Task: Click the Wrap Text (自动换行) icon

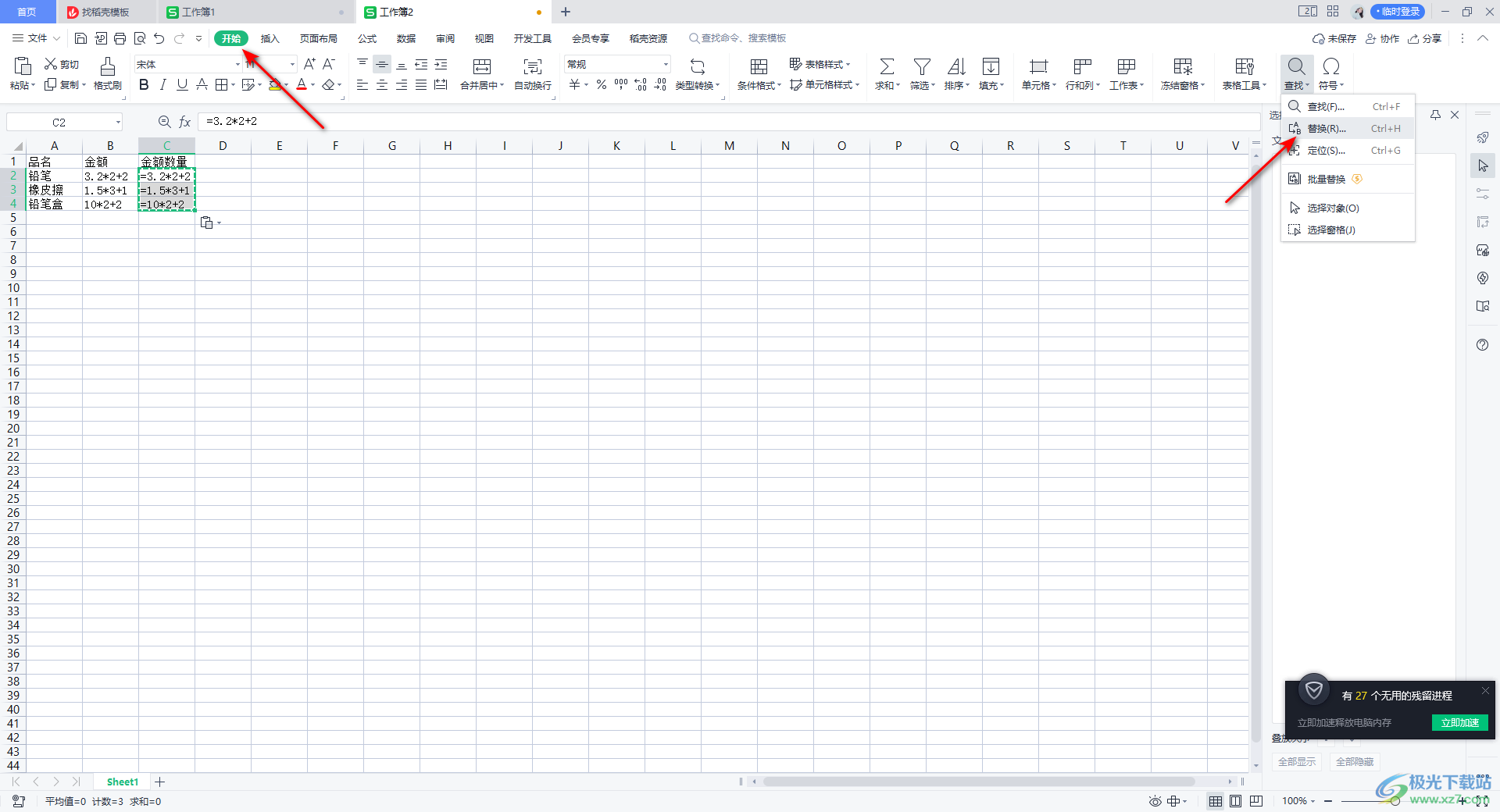Action: tap(533, 66)
